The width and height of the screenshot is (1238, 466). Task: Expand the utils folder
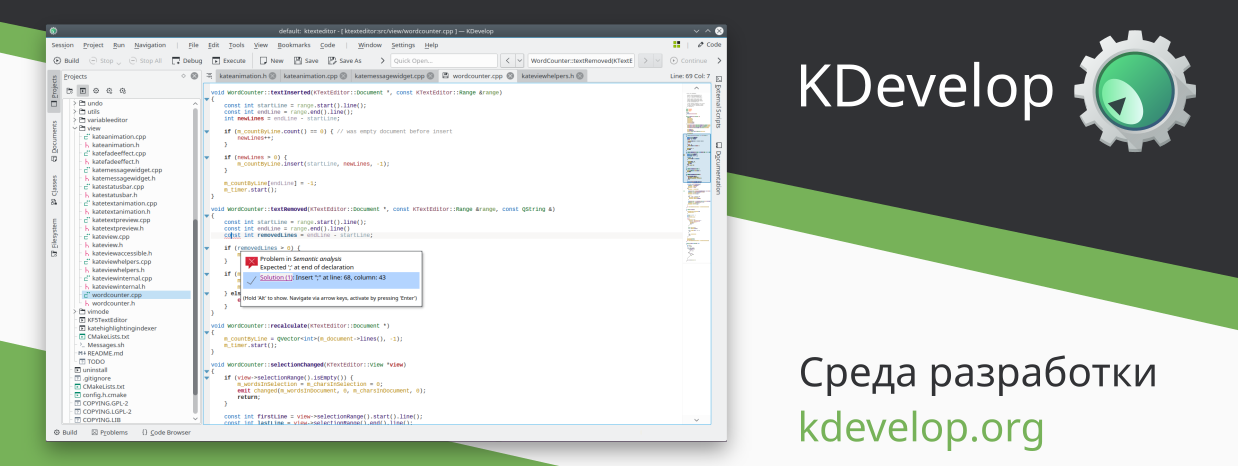click(75, 111)
